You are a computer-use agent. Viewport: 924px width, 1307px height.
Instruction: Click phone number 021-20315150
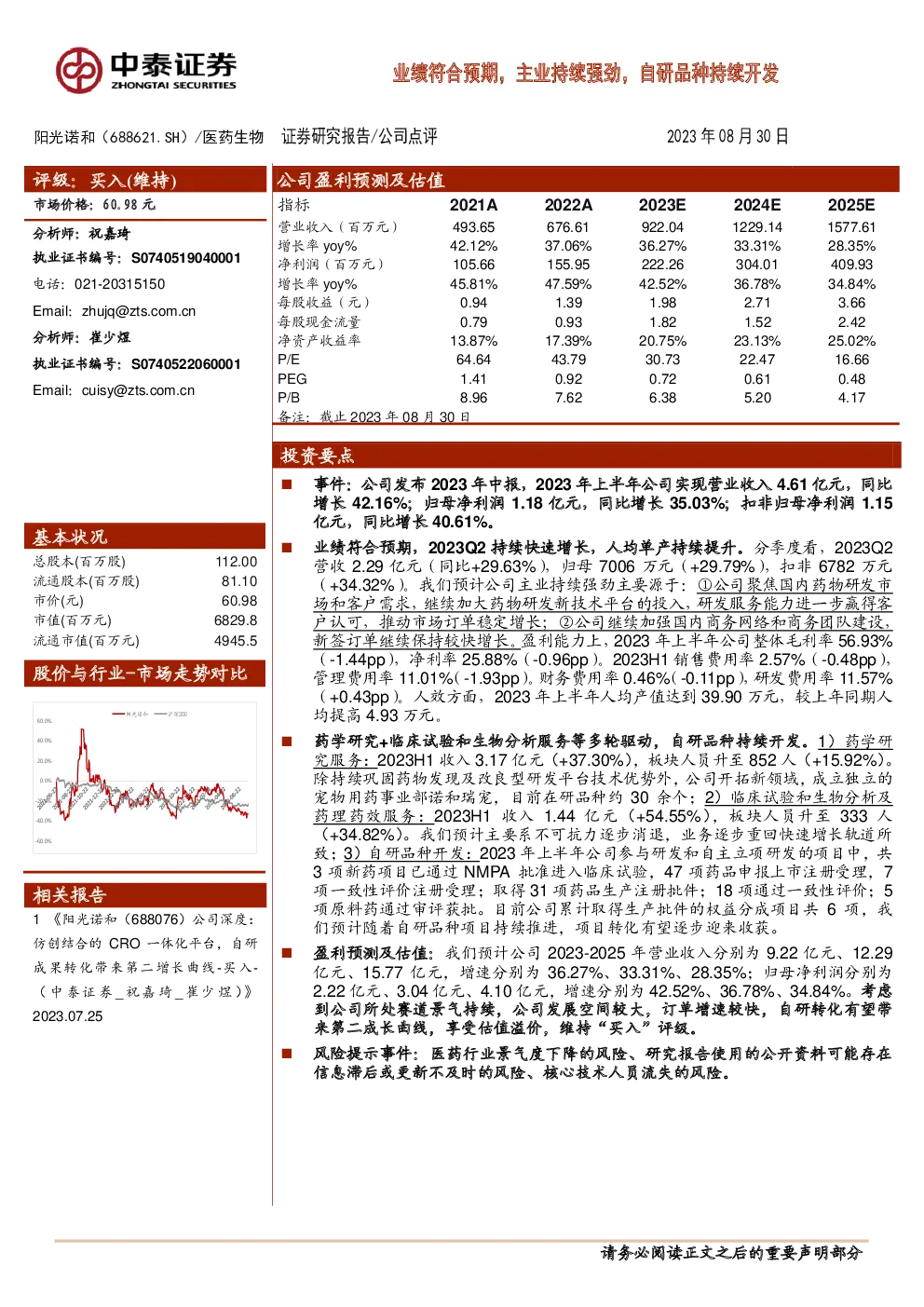click(119, 284)
